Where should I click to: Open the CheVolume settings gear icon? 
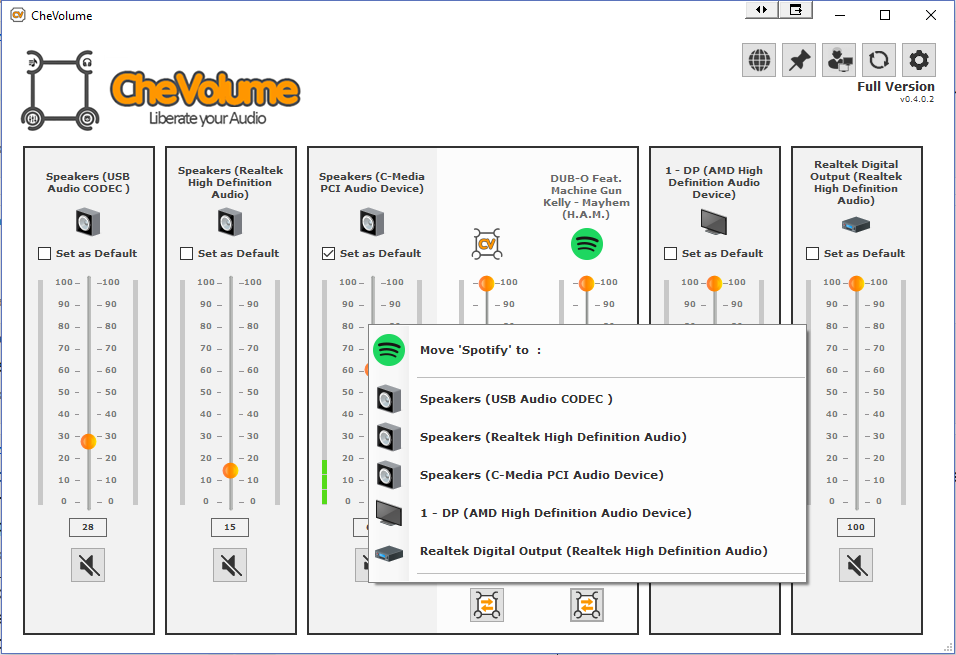[x=918, y=59]
